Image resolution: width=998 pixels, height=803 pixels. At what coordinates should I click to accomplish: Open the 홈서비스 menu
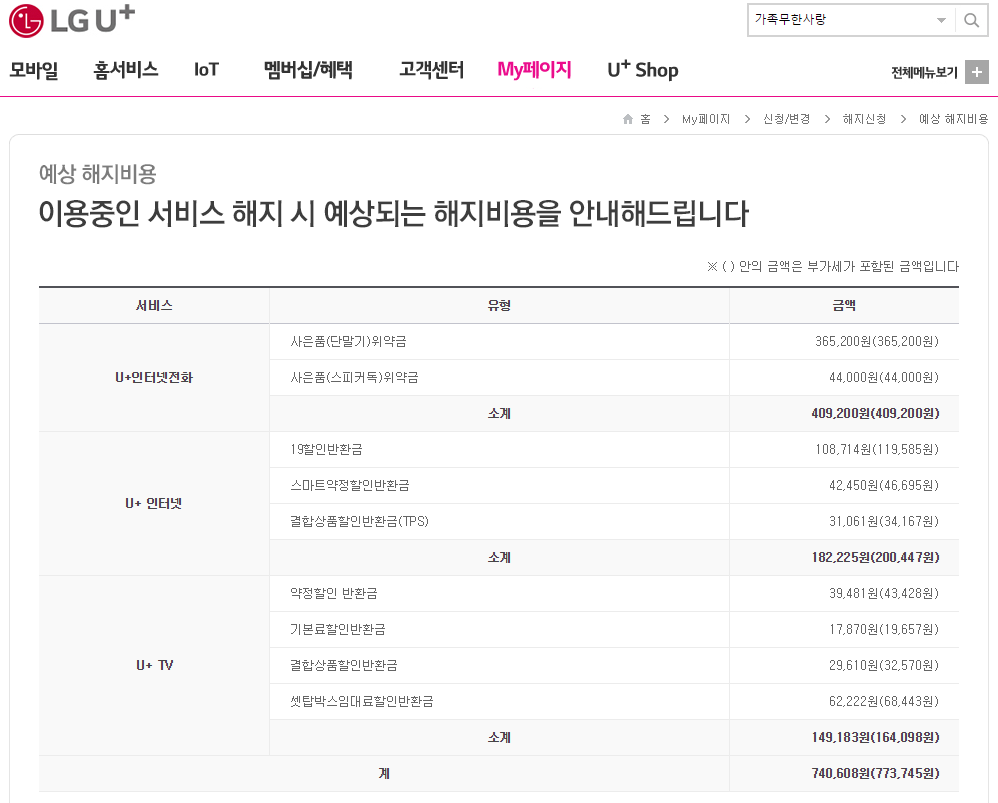126,70
